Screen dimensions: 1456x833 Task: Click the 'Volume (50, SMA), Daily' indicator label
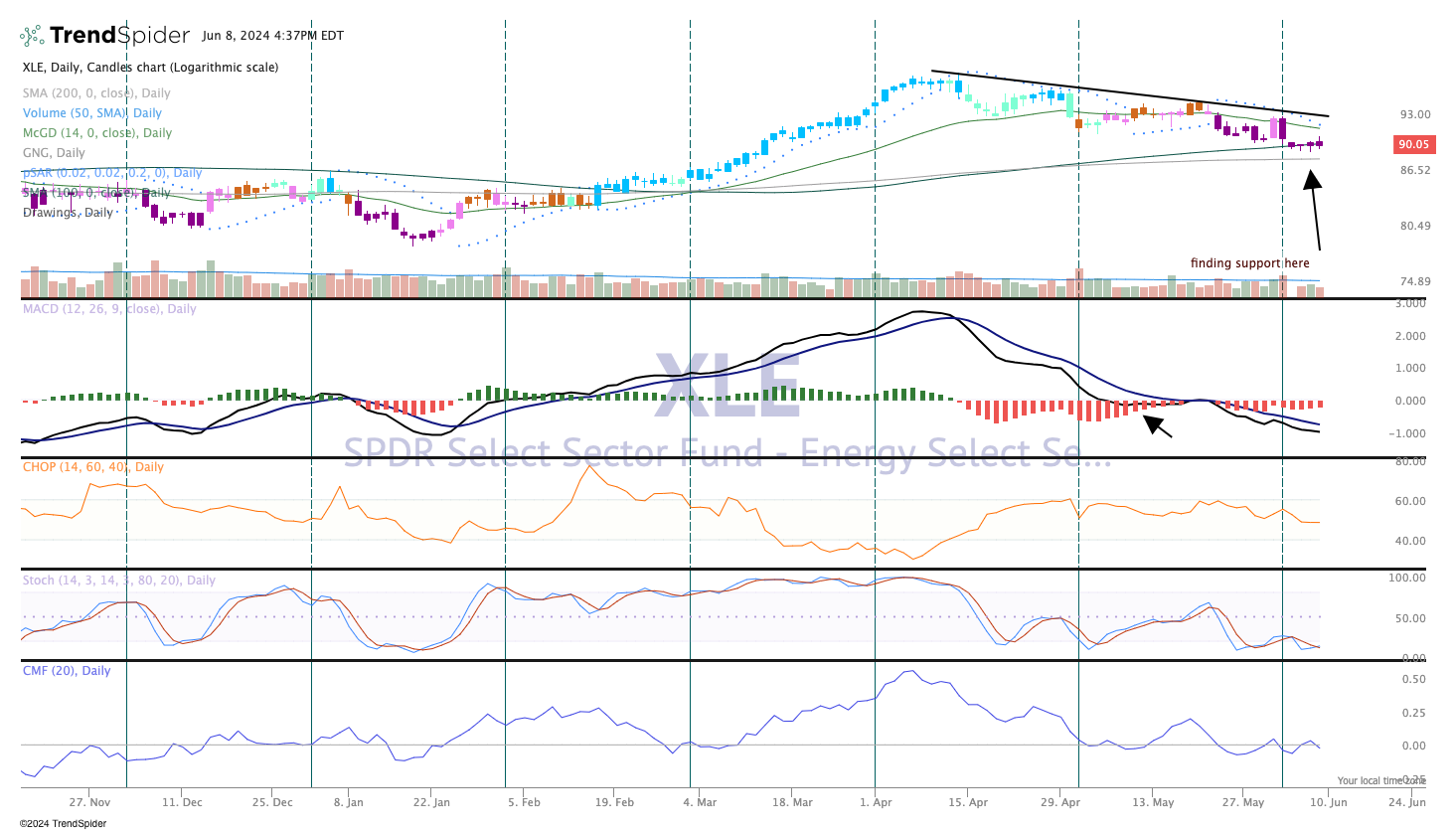pyautogui.click(x=92, y=113)
